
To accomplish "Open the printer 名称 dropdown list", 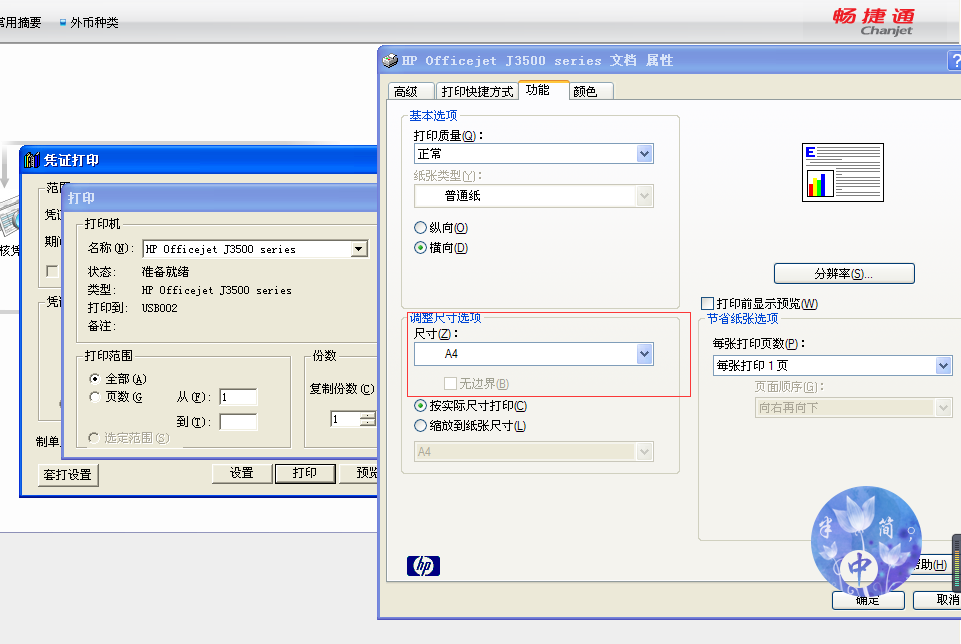I will pyautogui.click(x=359, y=249).
